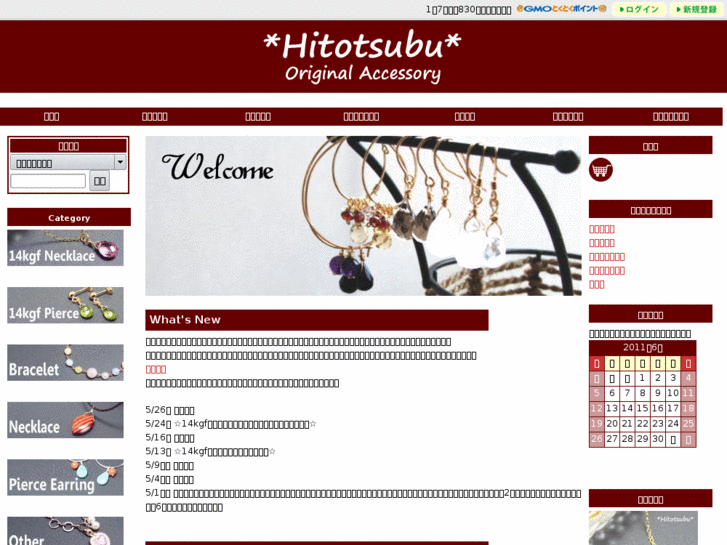Click the red link under What's New text
The height and width of the screenshot is (545, 727).
coord(156,369)
